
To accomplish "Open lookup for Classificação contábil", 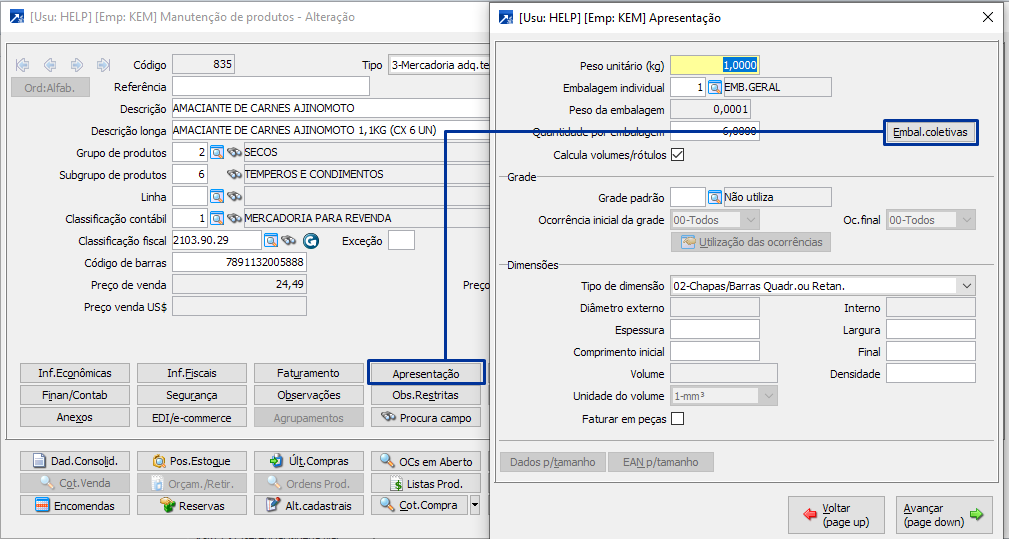I will pos(217,218).
